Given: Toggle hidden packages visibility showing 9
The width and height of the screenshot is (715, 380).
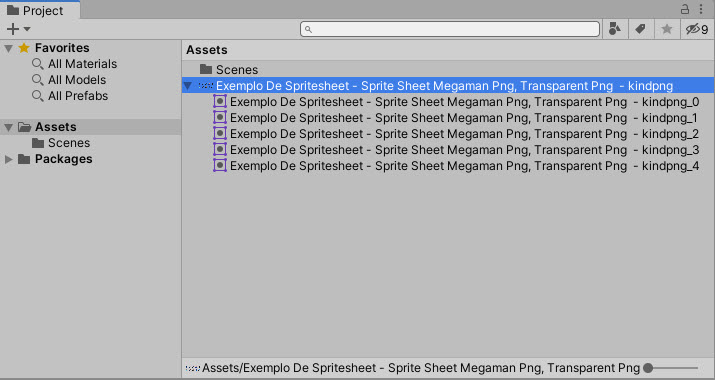Looking at the screenshot, I should pyautogui.click(x=697, y=30).
